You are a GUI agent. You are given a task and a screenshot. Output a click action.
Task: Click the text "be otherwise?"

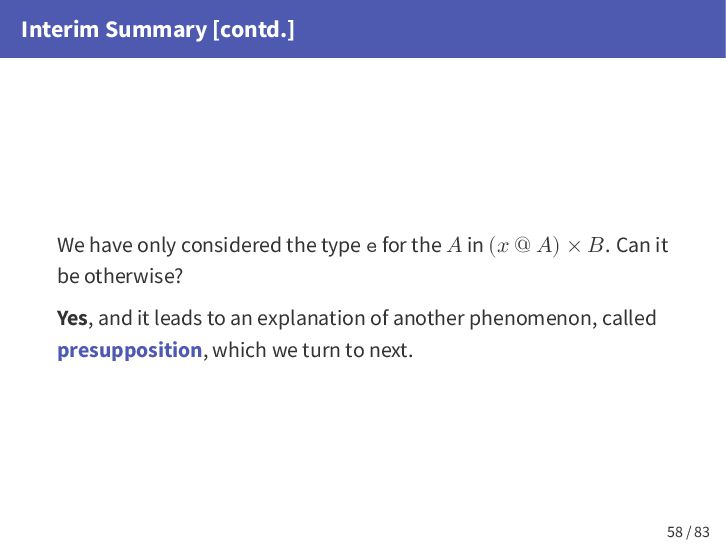120,276
